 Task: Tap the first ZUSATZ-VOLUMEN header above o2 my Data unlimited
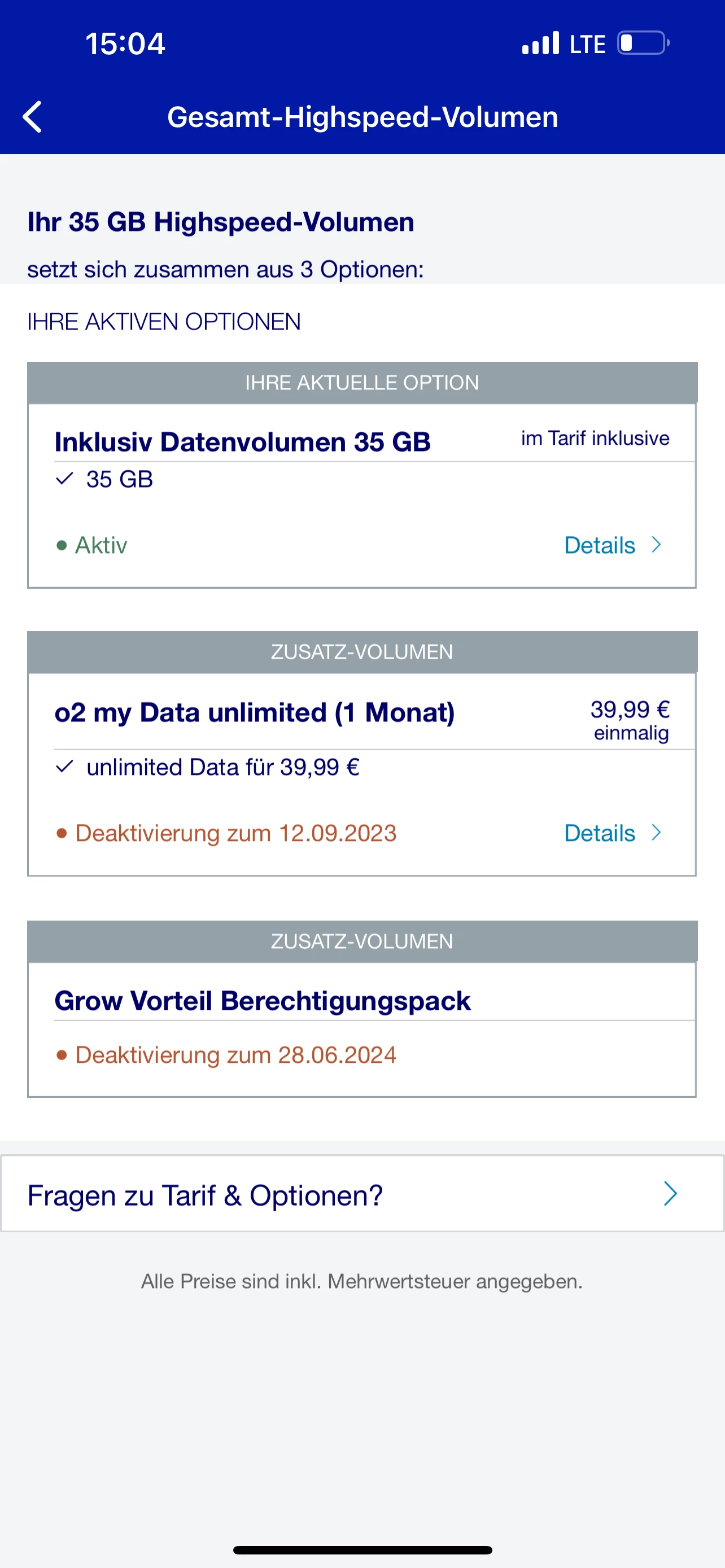tap(361, 652)
